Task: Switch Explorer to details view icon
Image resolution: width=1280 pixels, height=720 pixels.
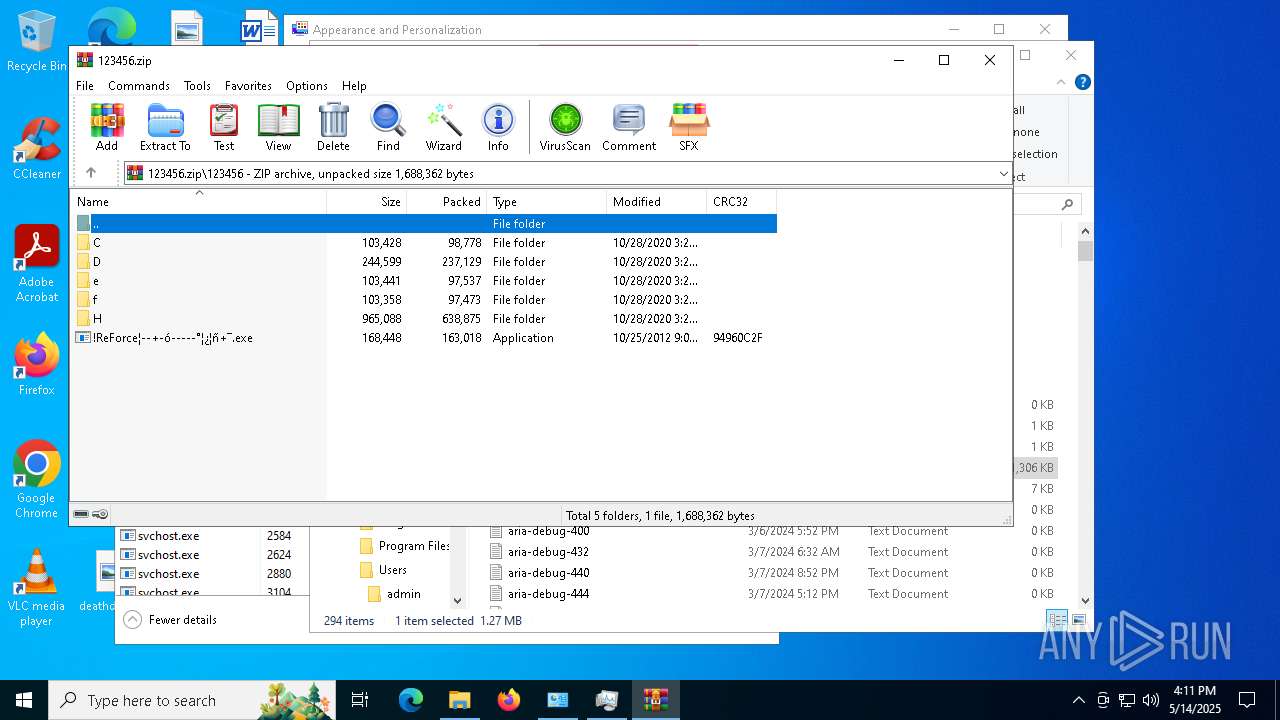Action: coord(1055,620)
